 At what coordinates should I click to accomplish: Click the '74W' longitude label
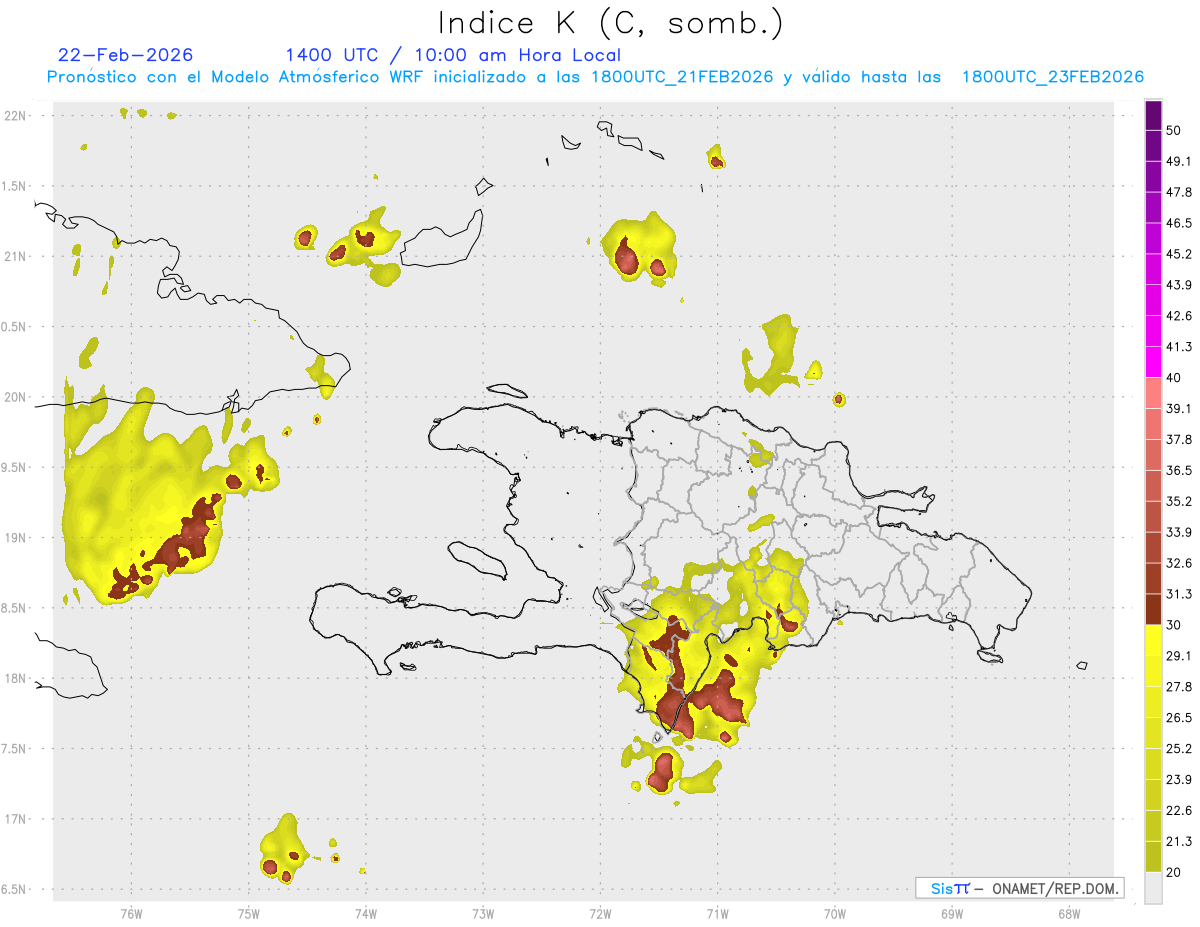point(366,914)
